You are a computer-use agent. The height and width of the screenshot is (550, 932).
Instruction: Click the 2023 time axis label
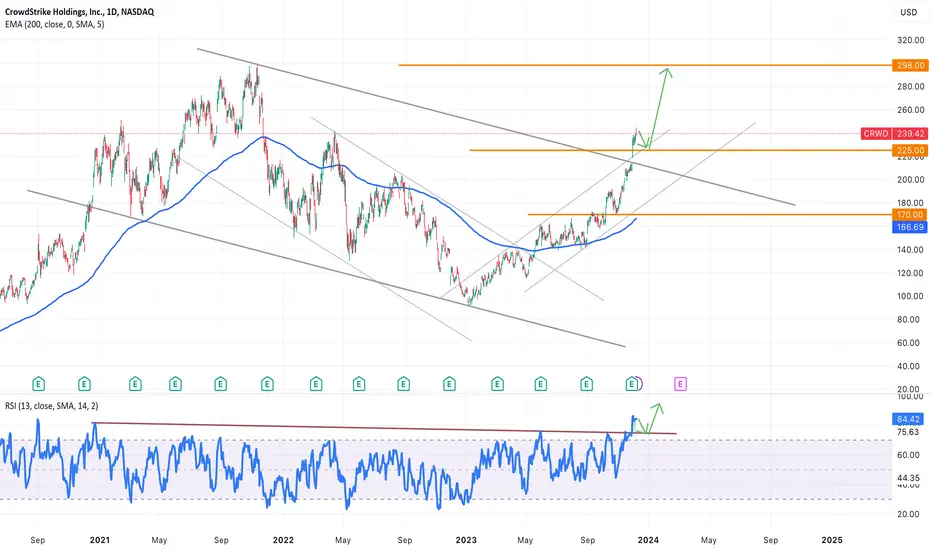coord(466,540)
